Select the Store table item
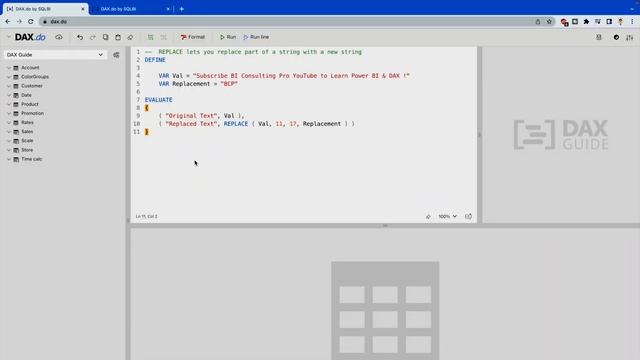 pos(27,150)
